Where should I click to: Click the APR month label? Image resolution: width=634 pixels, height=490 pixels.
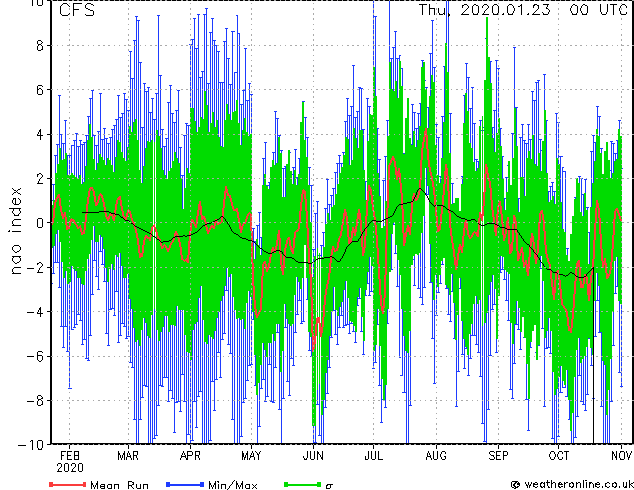pyautogui.click(x=190, y=456)
